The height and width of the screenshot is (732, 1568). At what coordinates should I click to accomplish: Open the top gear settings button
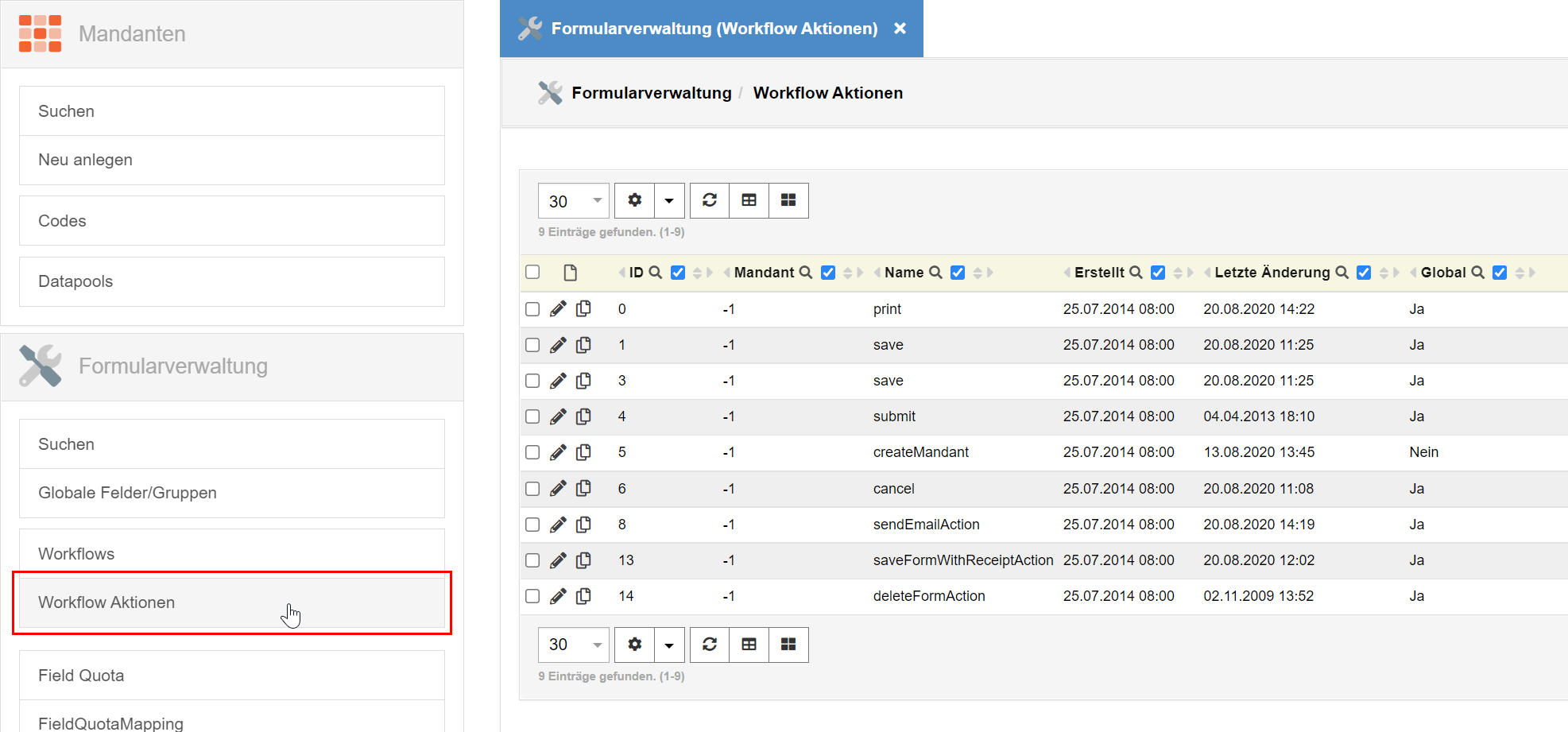click(634, 200)
